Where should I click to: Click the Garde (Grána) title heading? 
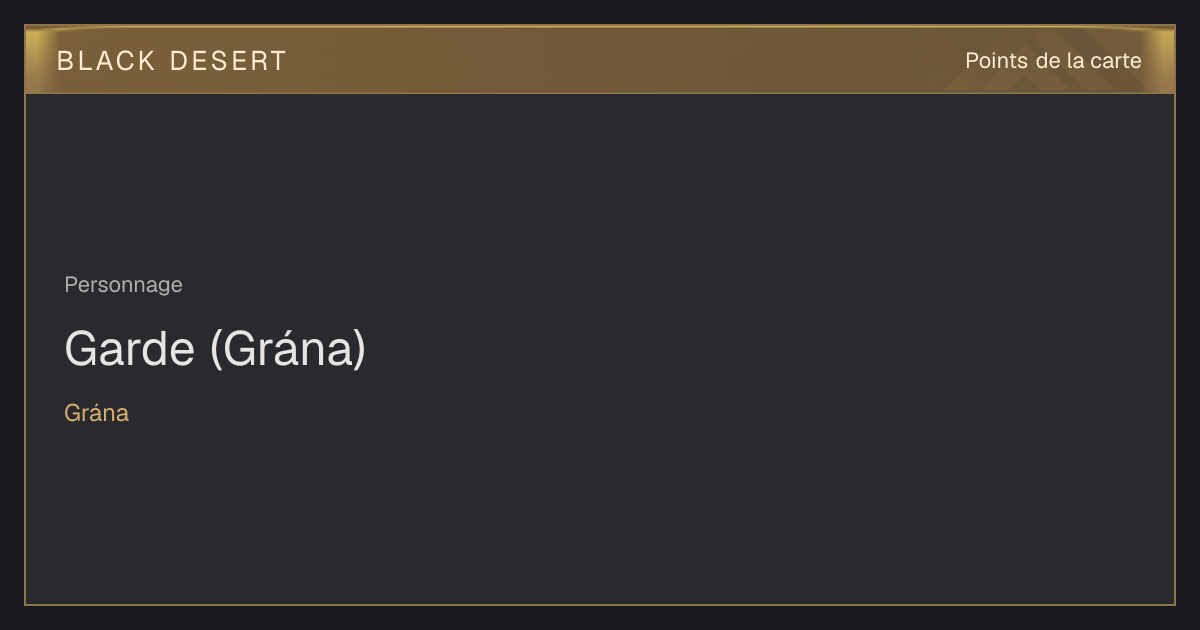215,349
